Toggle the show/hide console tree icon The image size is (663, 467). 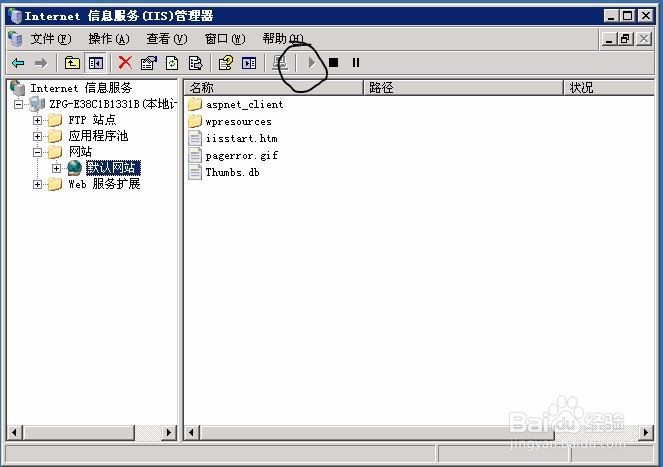click(96, 63)
